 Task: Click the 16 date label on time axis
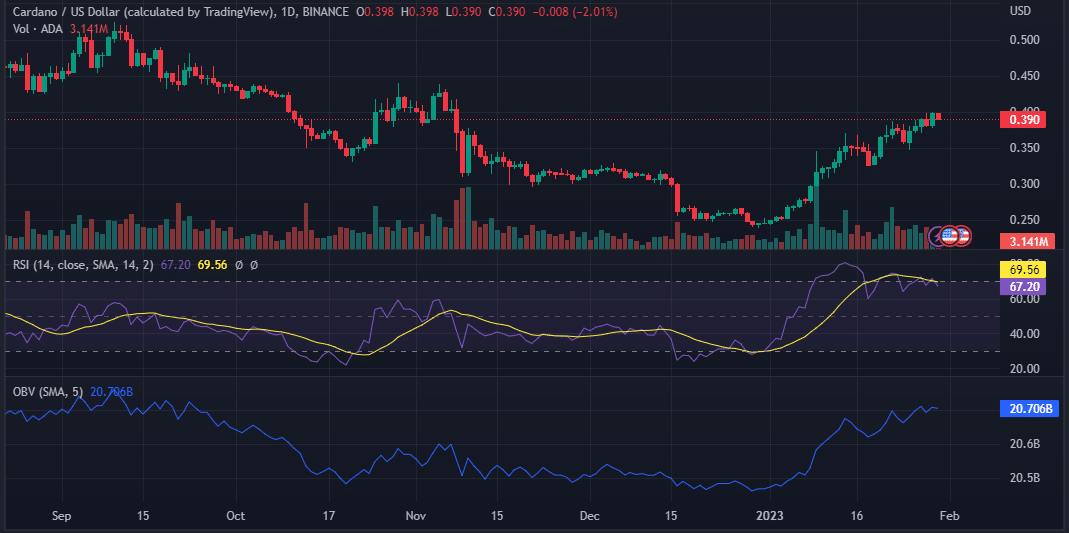856,517
